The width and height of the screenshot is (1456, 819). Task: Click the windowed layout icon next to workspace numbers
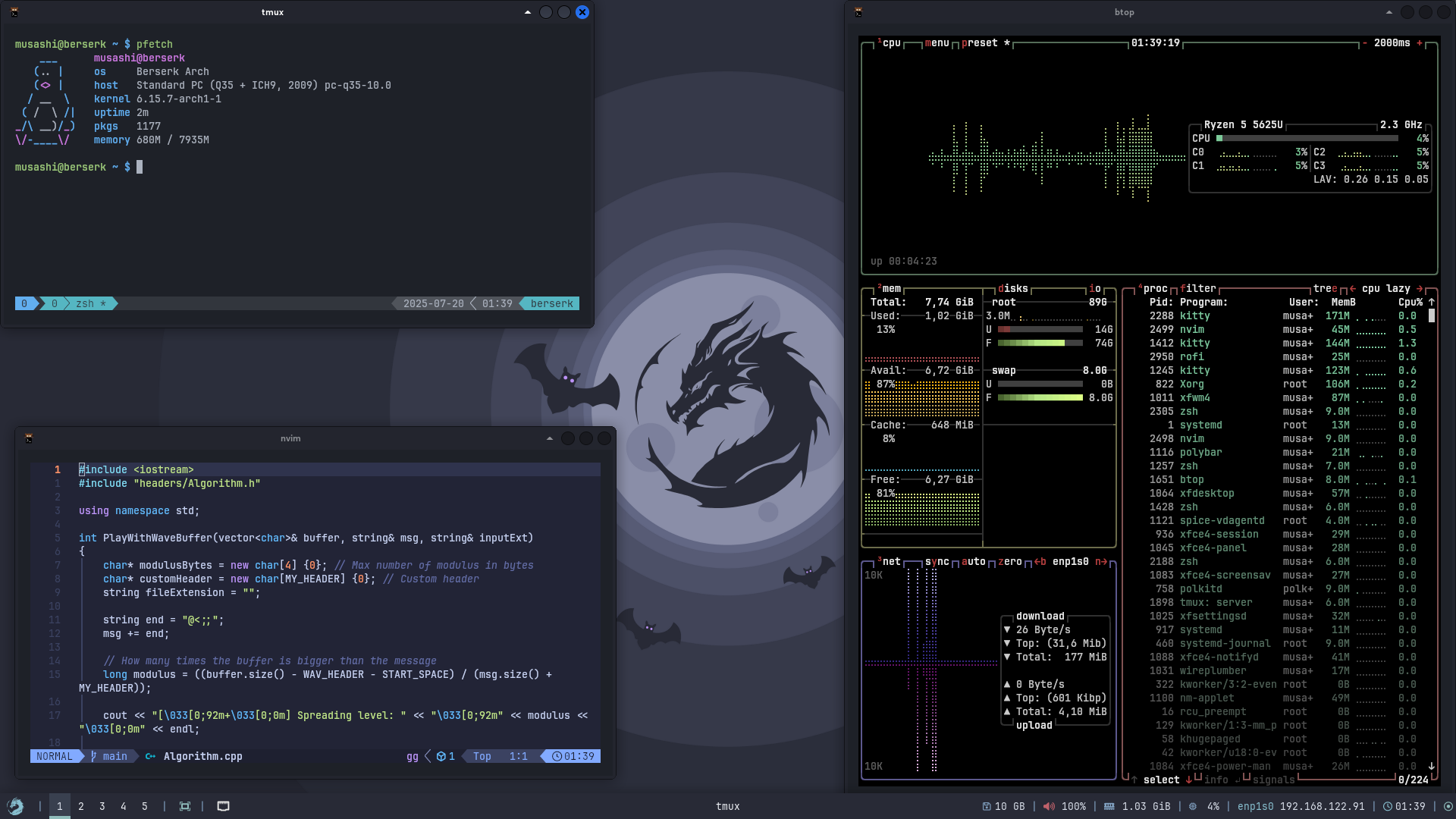[184, 806]
